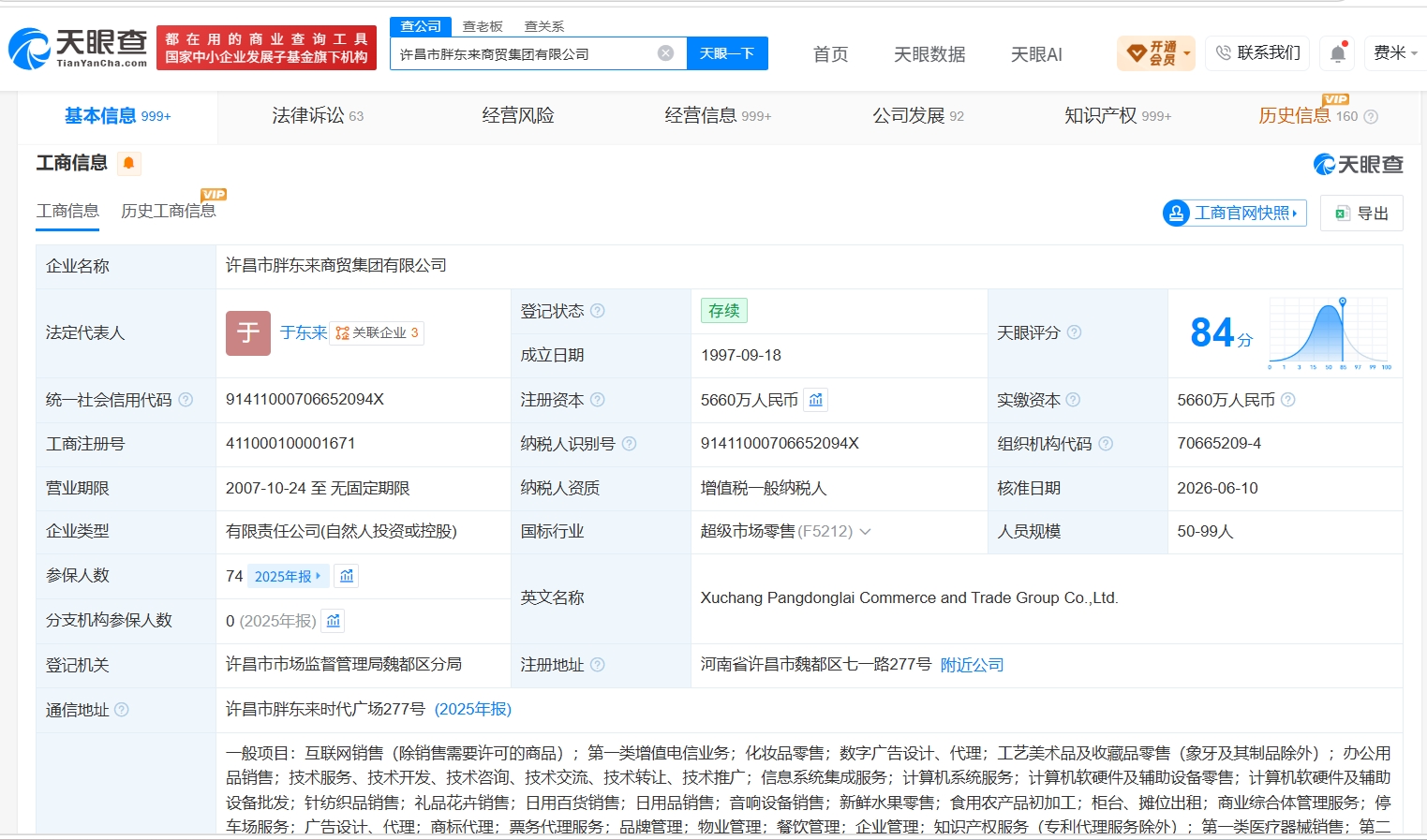
Task: Expand the 超级市场零售 industry dropdown
Action: coord(865,532)
